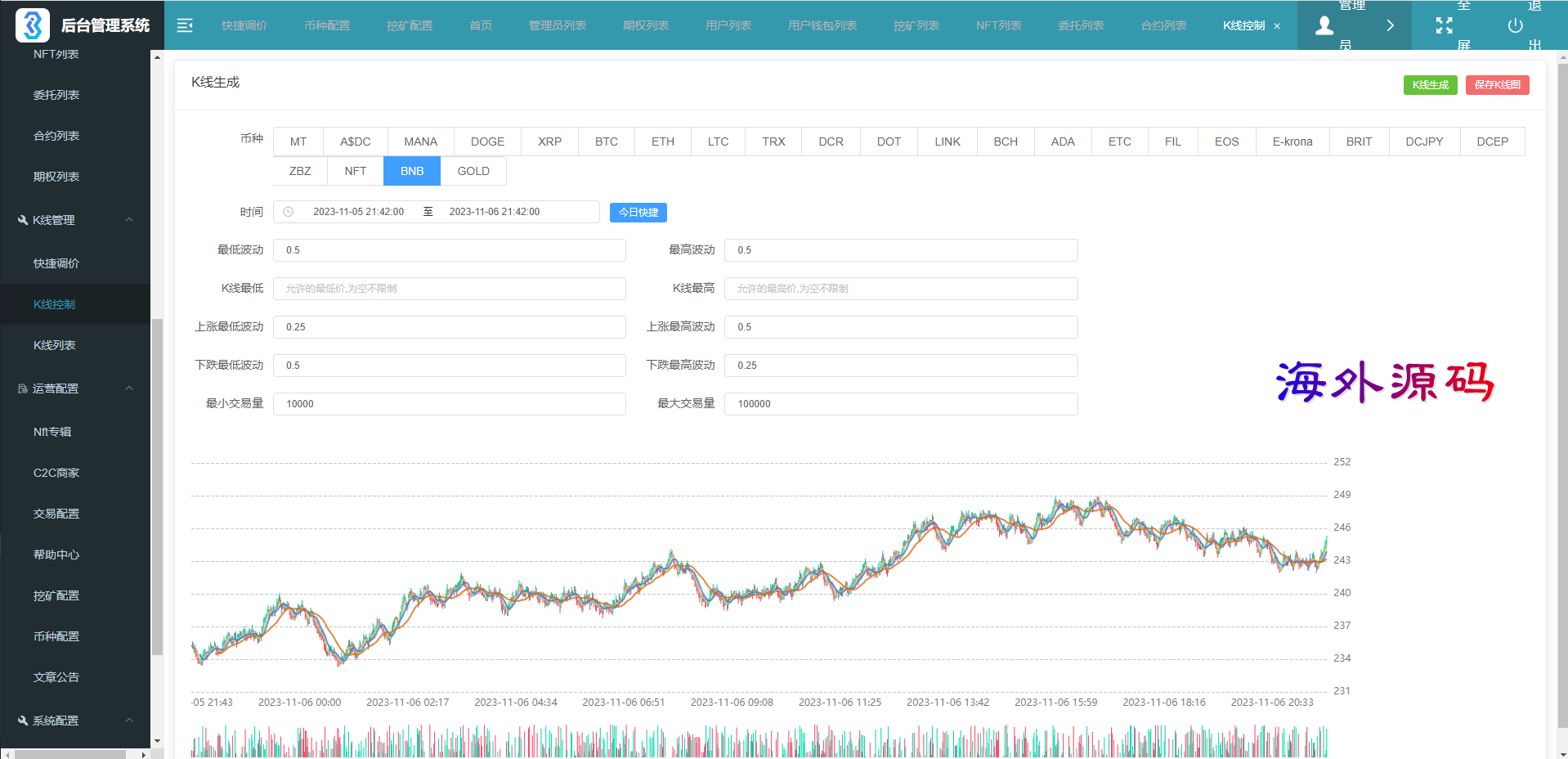Viewport: 1568px width, 759px height.
Task: Click the right arrow tab scroll icon
Action: pyautogui.click(x=1390, y=25)
